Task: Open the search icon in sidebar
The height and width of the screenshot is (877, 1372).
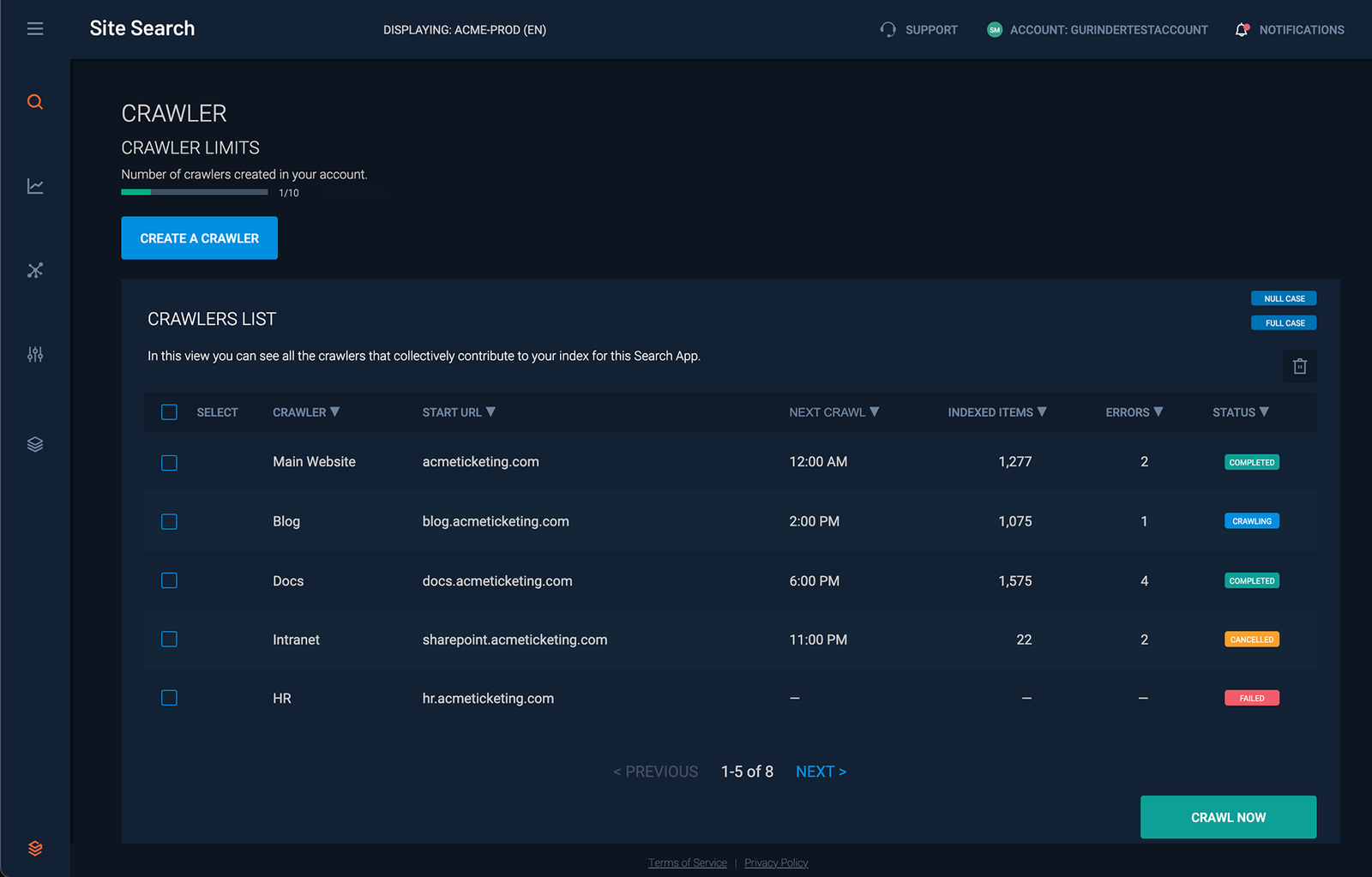Action: (35, 102)
